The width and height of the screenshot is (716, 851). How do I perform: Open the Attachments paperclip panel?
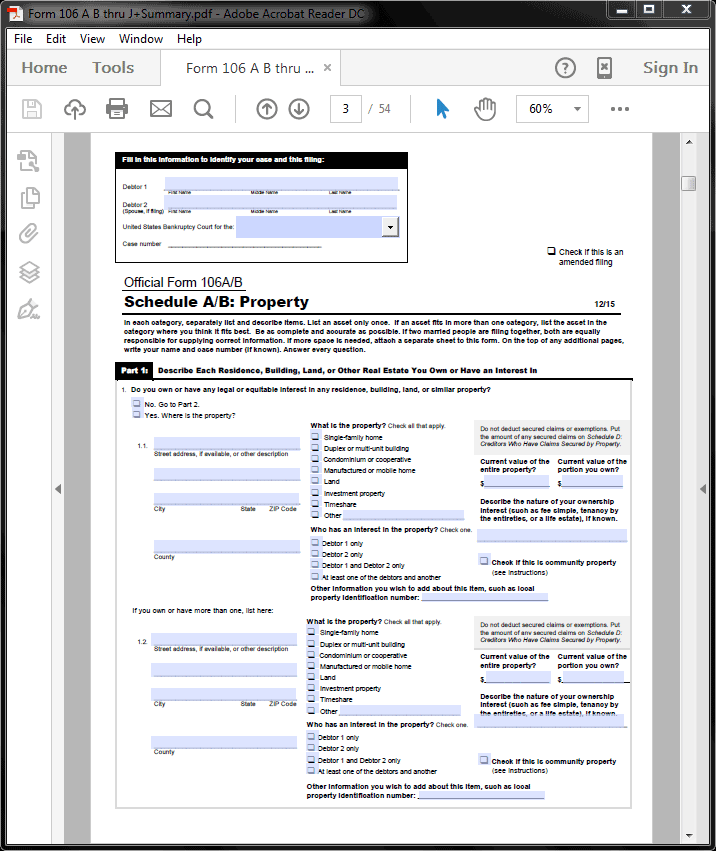point(29,234)
